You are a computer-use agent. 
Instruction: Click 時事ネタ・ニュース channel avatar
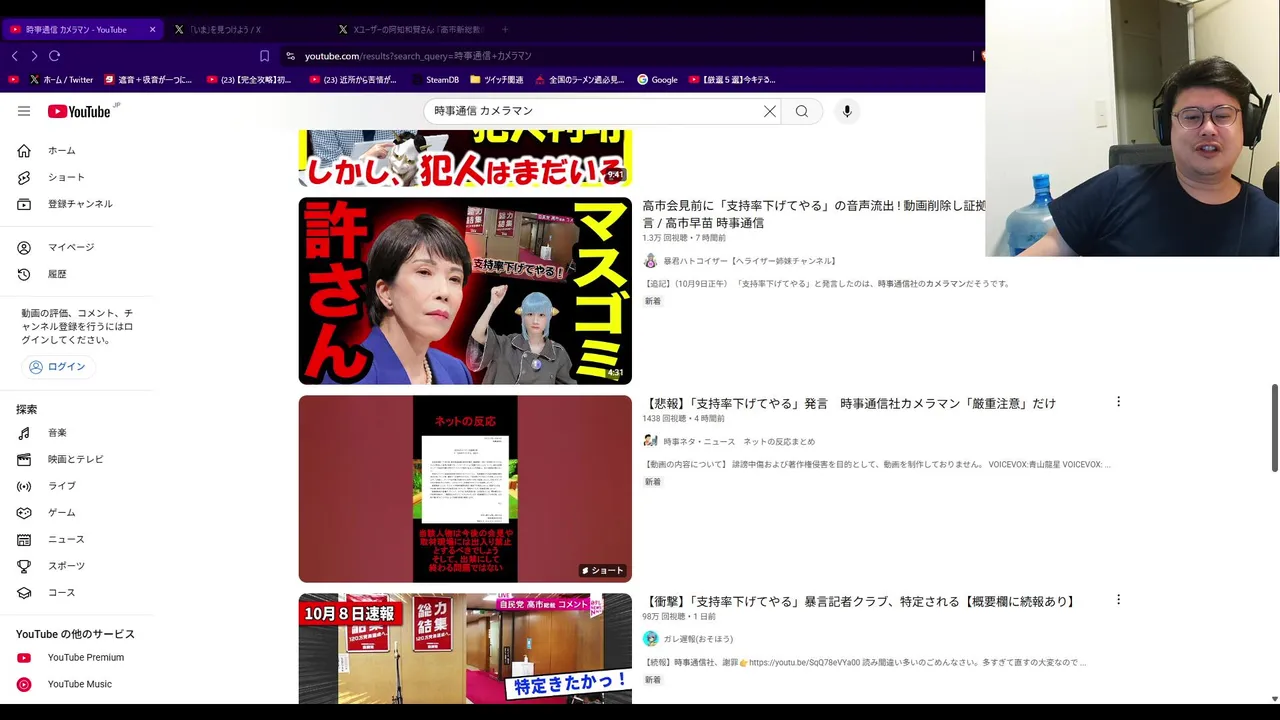coord(650,441)
